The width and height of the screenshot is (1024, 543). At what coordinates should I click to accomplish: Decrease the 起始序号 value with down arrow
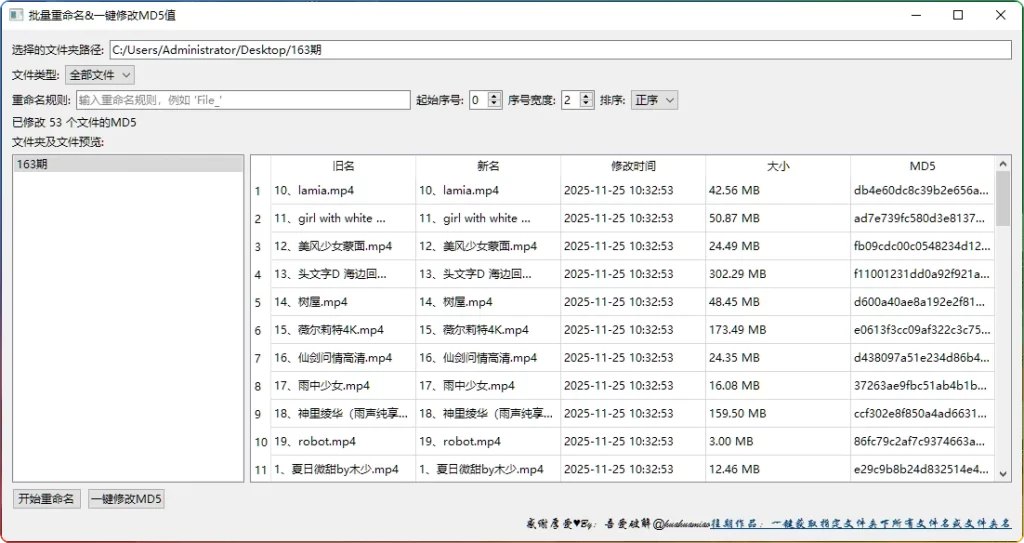coord(495,104)
